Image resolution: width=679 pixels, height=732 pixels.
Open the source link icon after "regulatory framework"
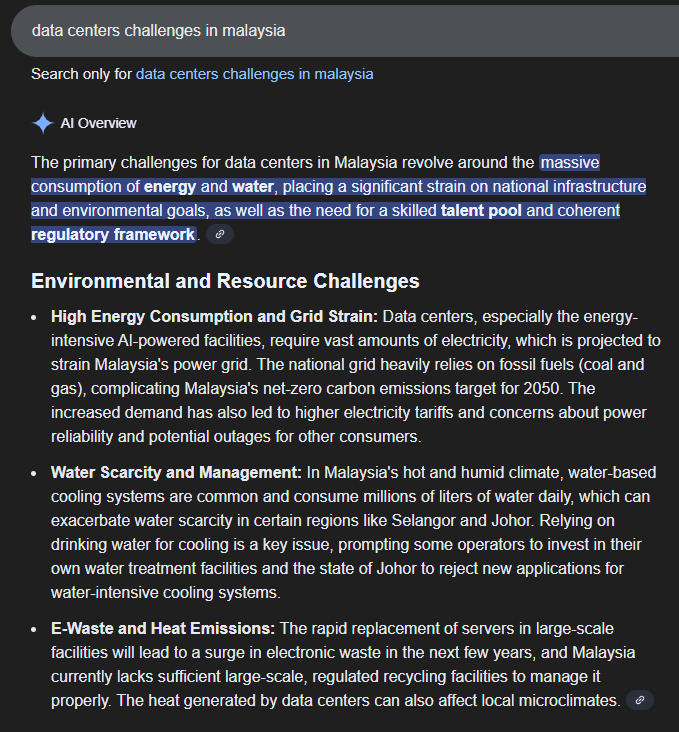coord(221,234)
